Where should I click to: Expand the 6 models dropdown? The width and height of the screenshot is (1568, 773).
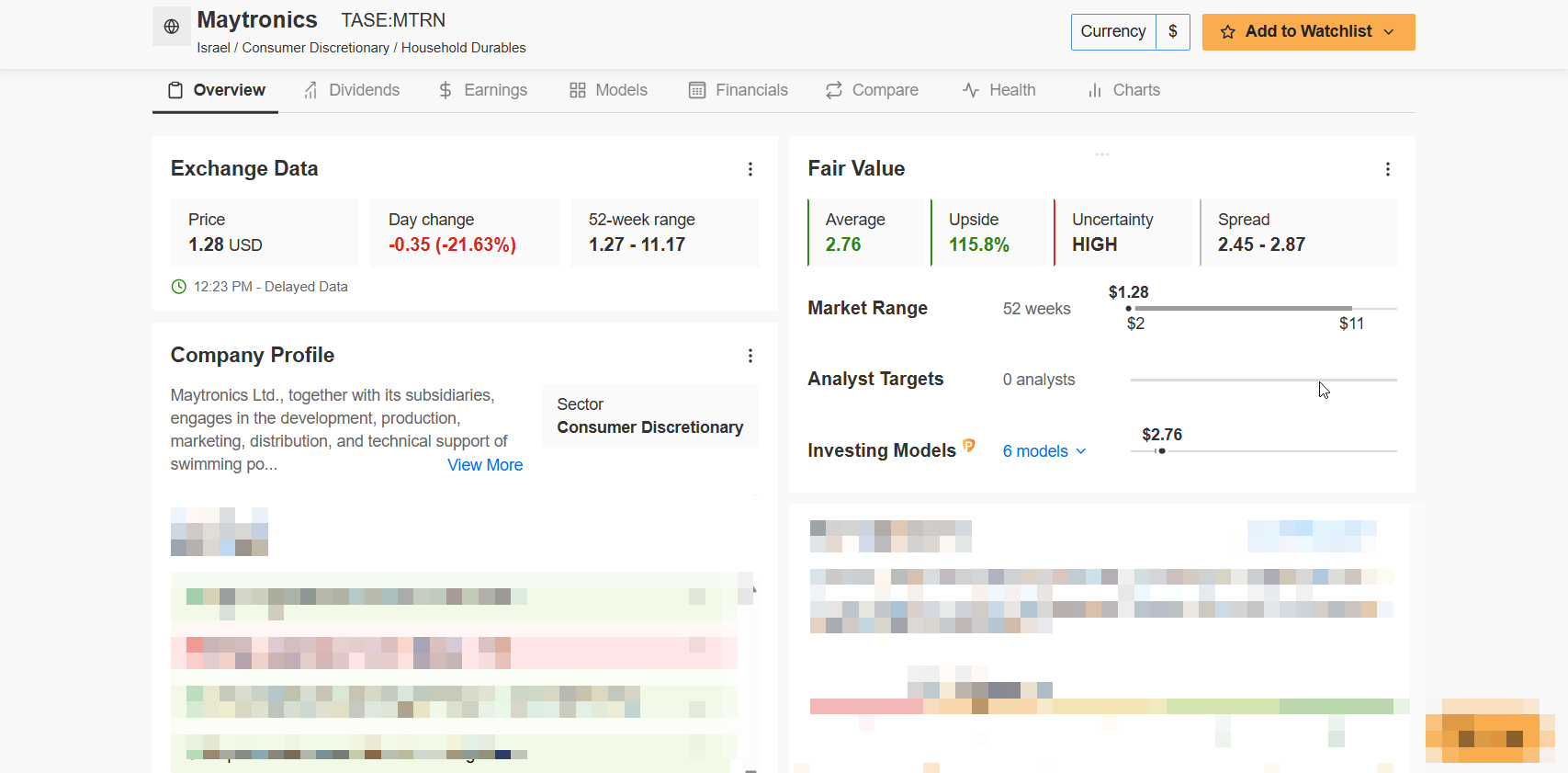pyautogui.click(x=1044, y=451)
